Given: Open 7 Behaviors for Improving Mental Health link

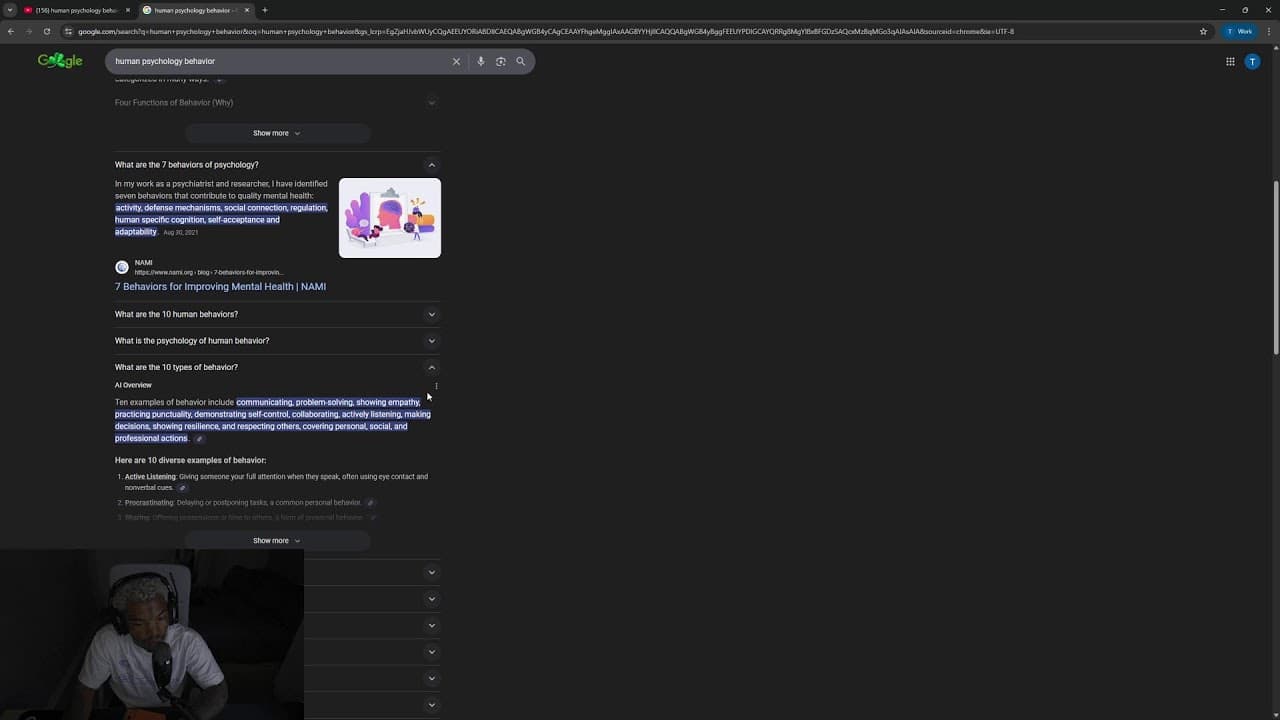Looking at the screenshot, I should coord(220,286).
